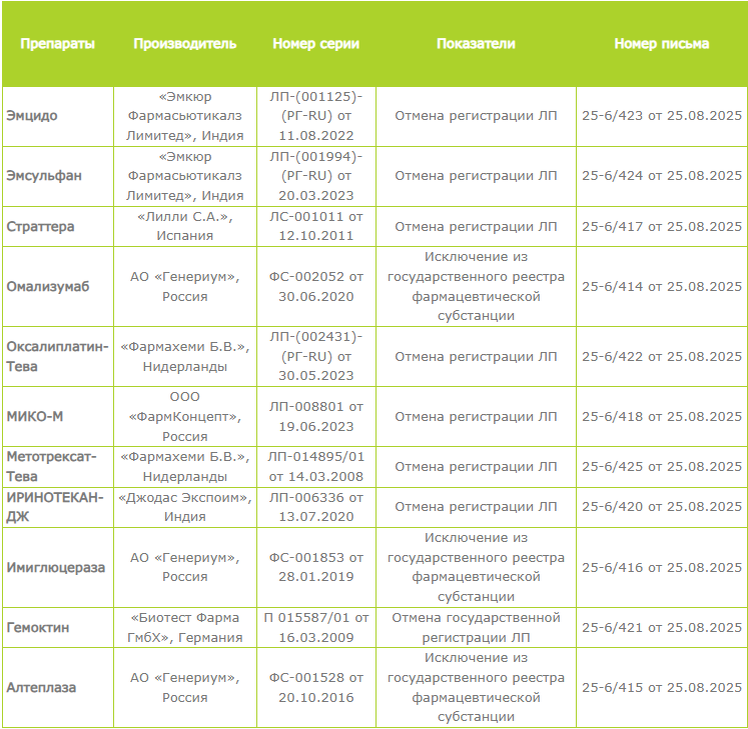Click the Генериум manufacturer in the Омализумаб row
This screenshot has width=748, height=729.
[x=185, y=287]
